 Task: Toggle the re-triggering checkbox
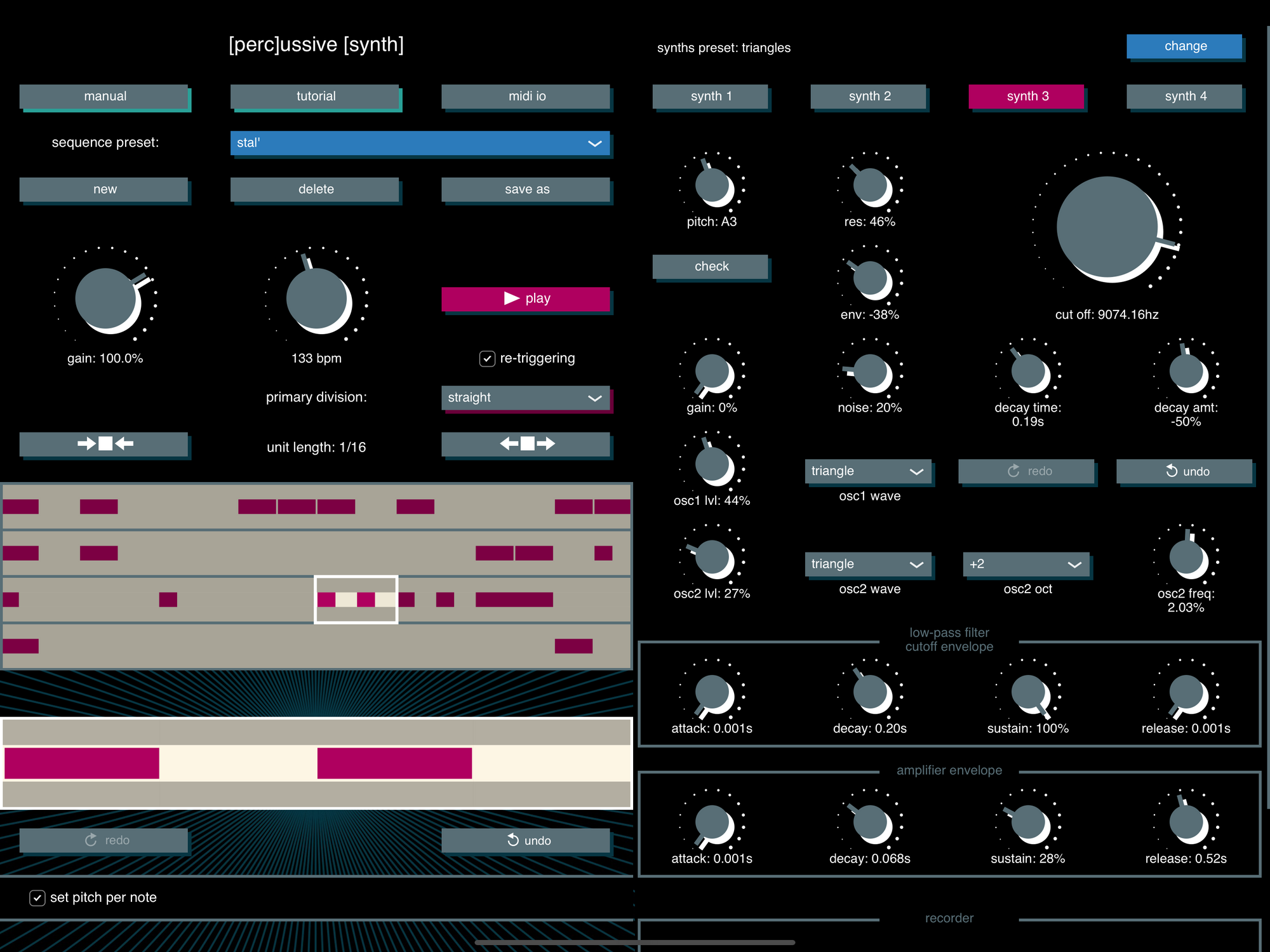coord(487,359)
